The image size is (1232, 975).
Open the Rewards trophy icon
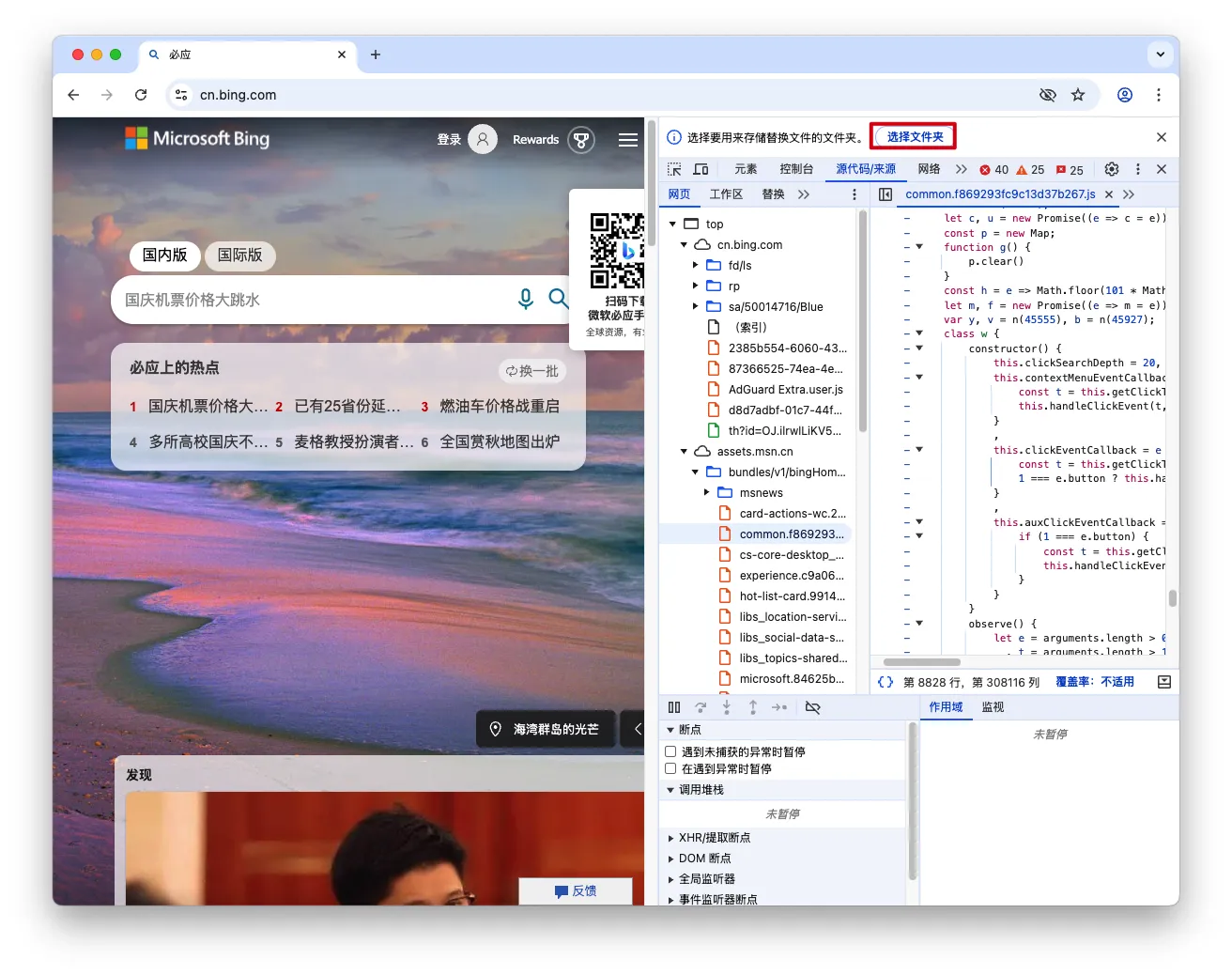click(581, 140)
